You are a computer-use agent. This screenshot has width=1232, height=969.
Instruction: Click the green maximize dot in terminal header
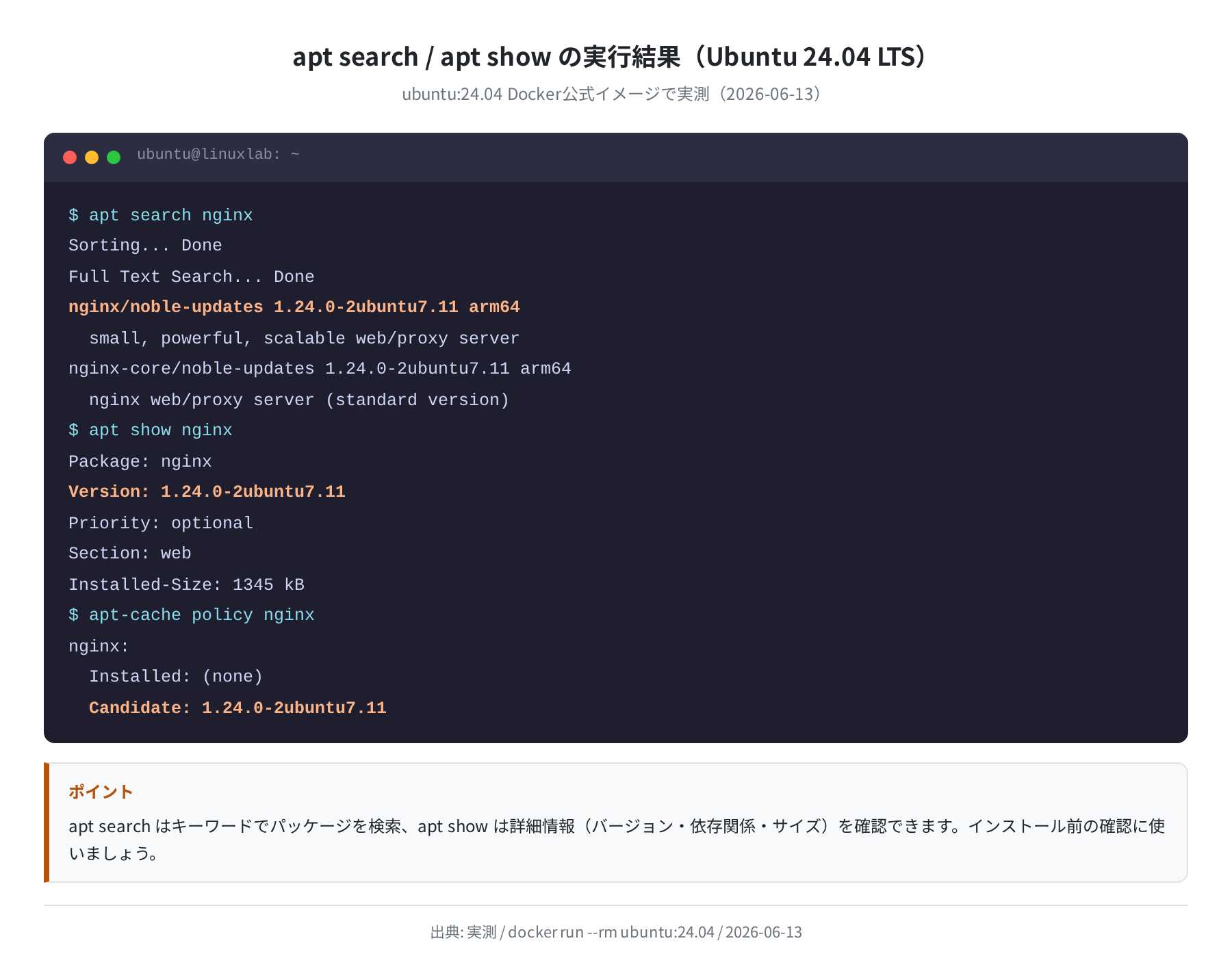[114, 157]
